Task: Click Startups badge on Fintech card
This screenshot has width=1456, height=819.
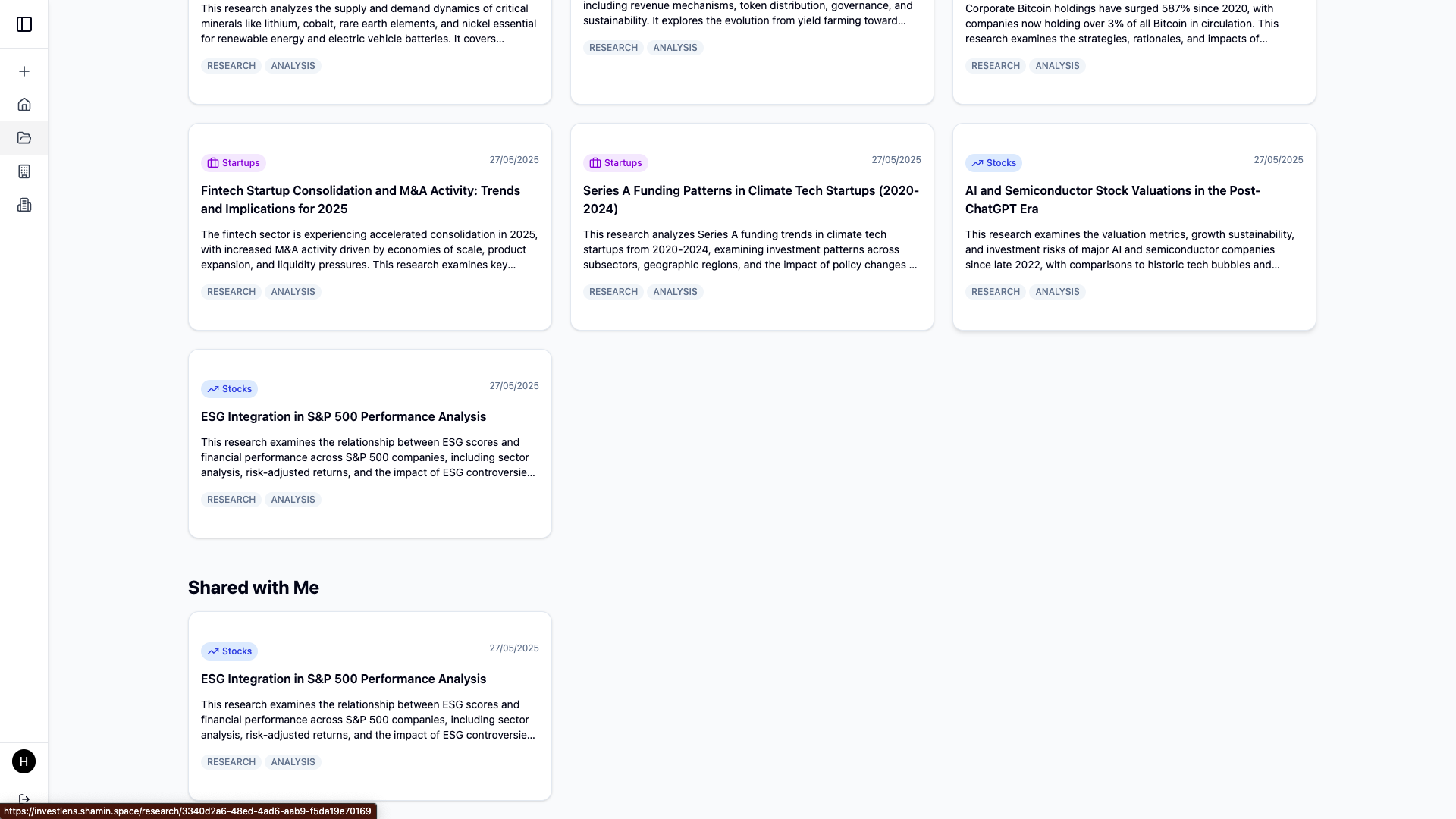Action: (233, 163)
